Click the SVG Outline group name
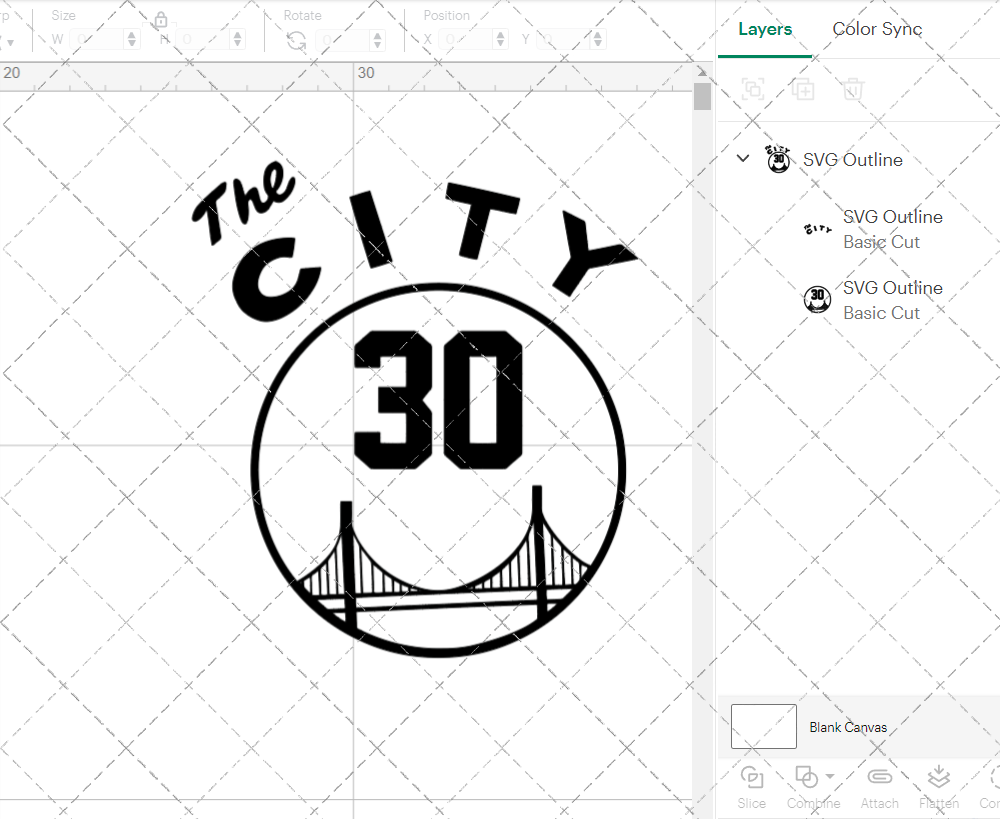The height and width of the screenshot is (819, 1000). (852, 159)
